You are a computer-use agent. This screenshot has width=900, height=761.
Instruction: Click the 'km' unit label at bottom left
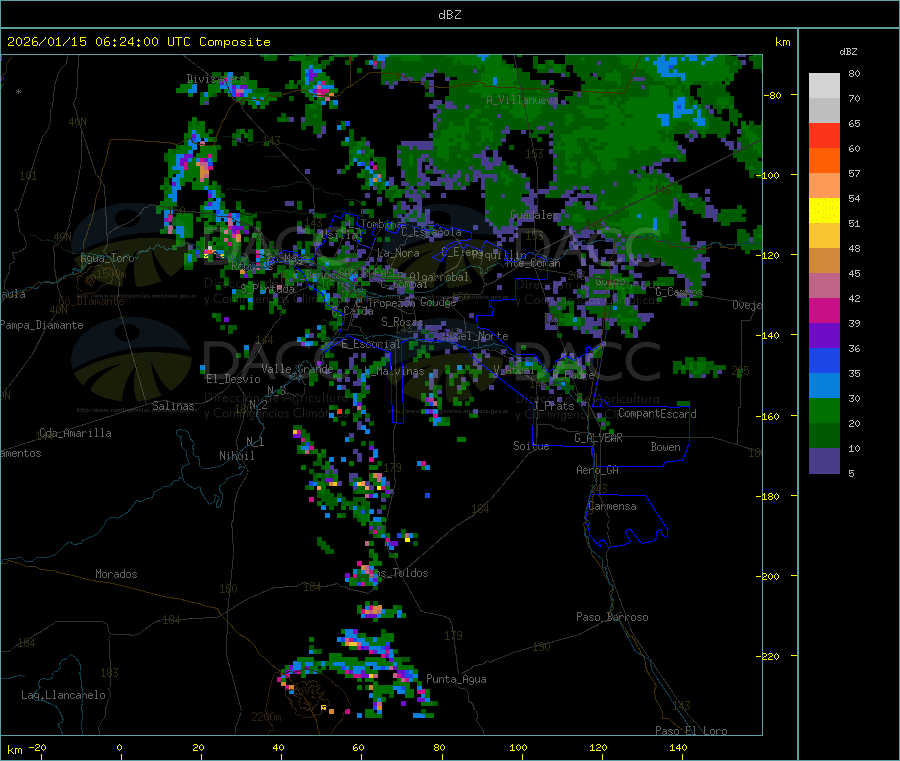tap(14, 750)
